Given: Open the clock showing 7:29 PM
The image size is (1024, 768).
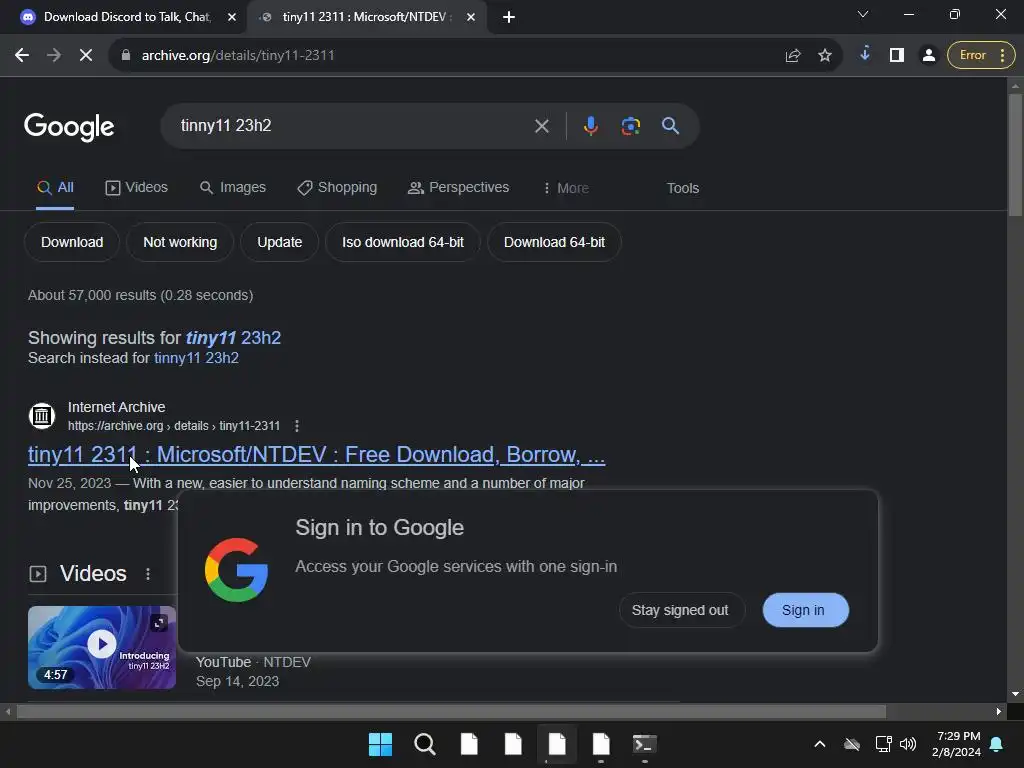Looking at the screenshot, I should coord(956,744).
